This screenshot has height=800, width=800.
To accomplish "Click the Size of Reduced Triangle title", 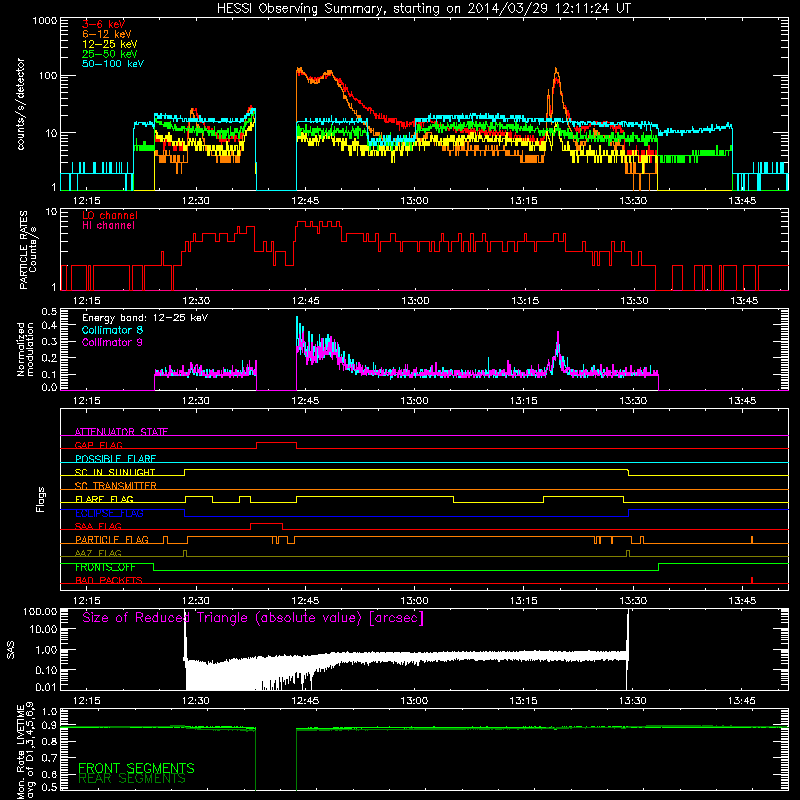I will 253,618.
